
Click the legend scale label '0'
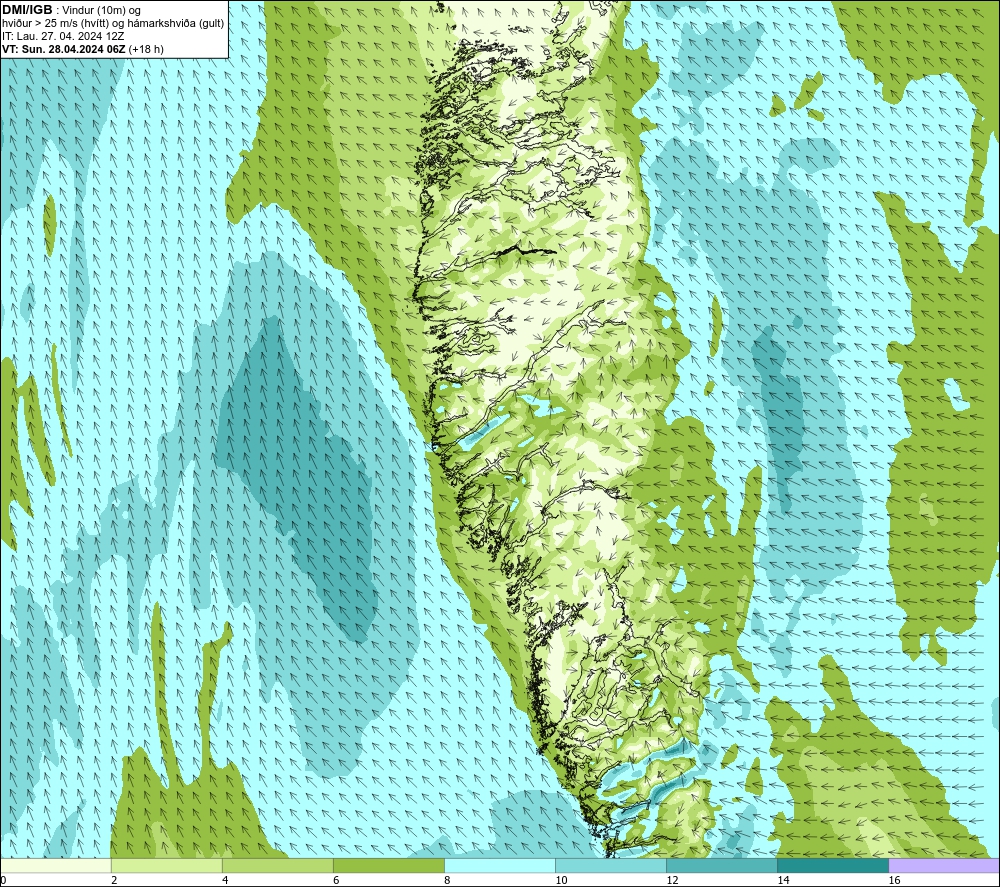point(3,881)
